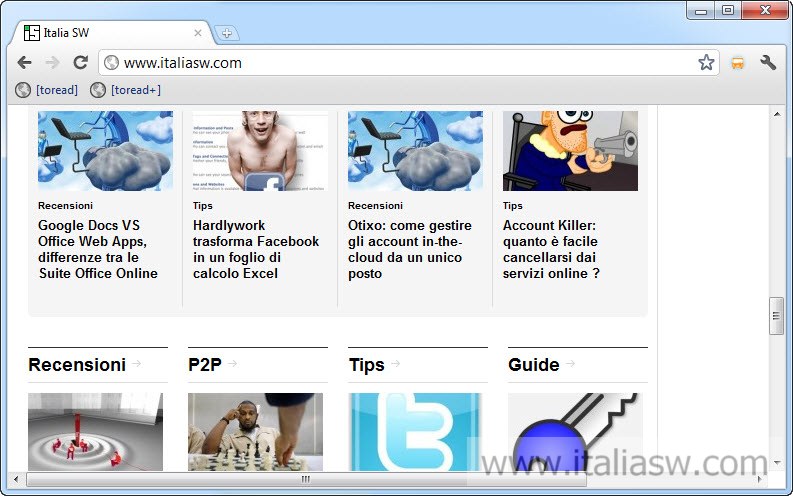This screenshot has height=496, width=793.
Task: Open the Recensioni section heading
Action: (x=77, y=365)
